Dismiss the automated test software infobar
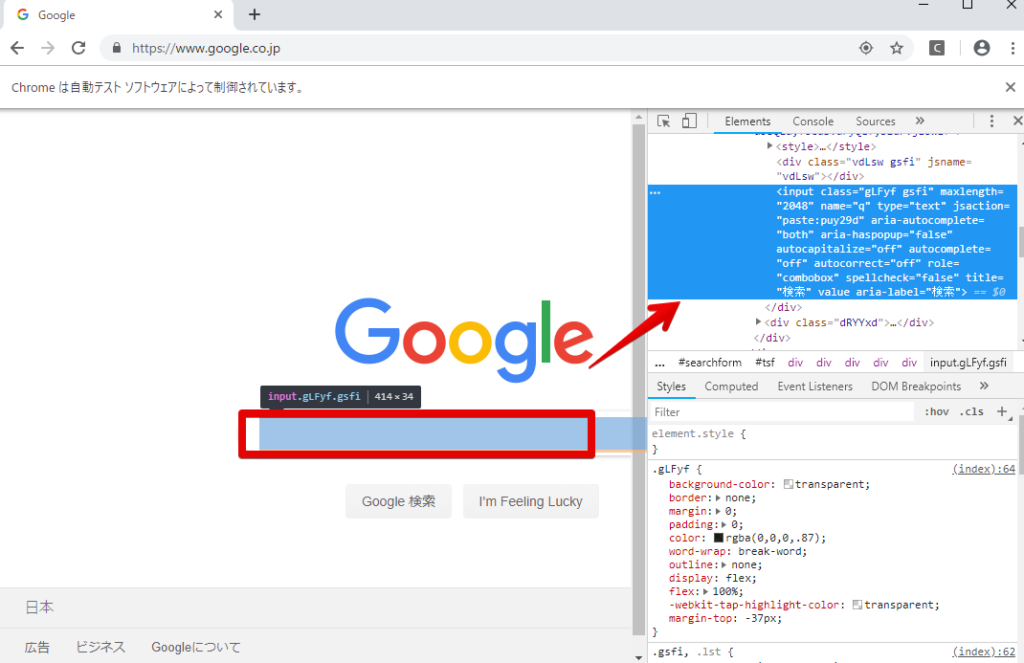1024x663 pixels. pos(1010,87)
